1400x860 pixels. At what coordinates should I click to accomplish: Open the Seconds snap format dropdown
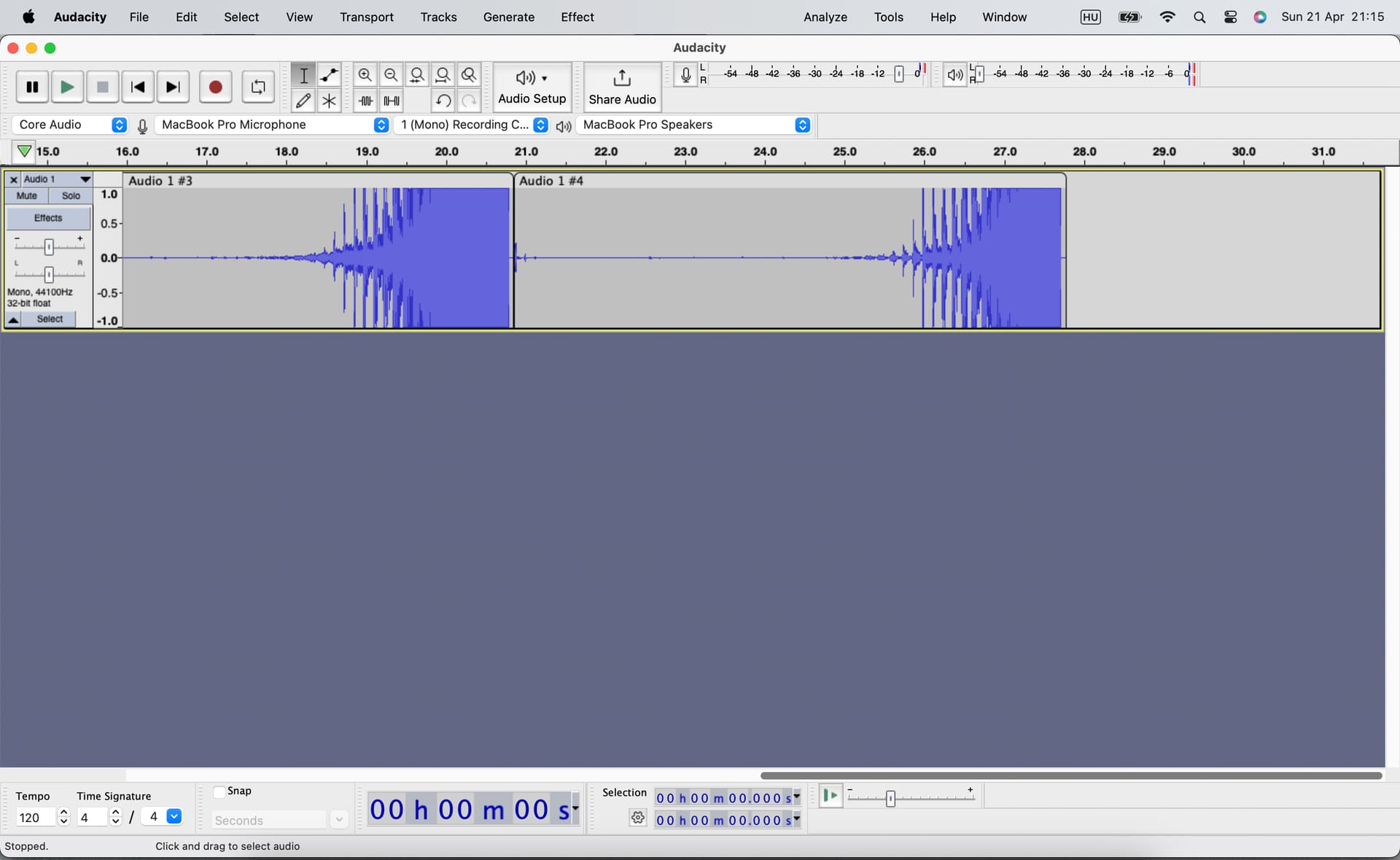[338, 820]
